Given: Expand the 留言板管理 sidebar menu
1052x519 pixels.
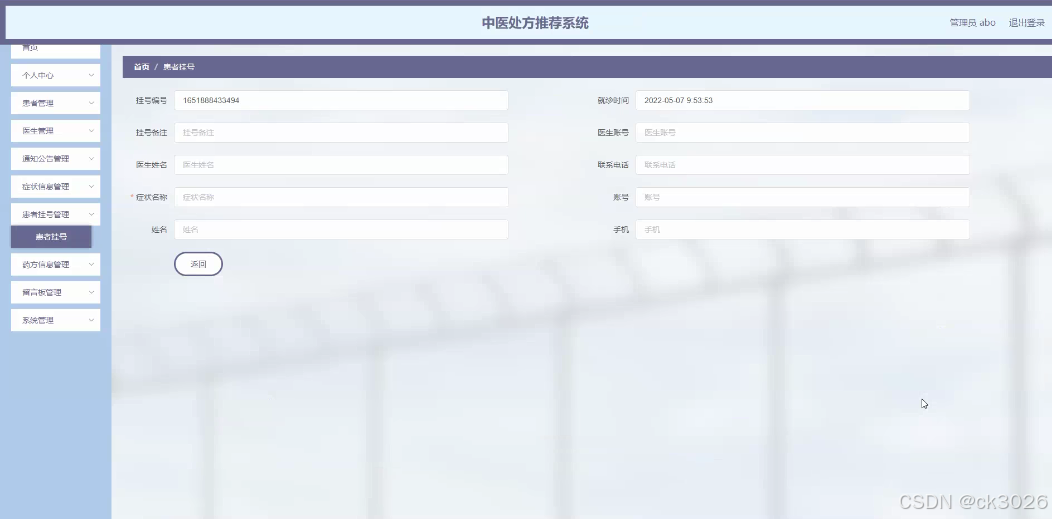Looking at the screenshot, I should click(x=56, y=292).
